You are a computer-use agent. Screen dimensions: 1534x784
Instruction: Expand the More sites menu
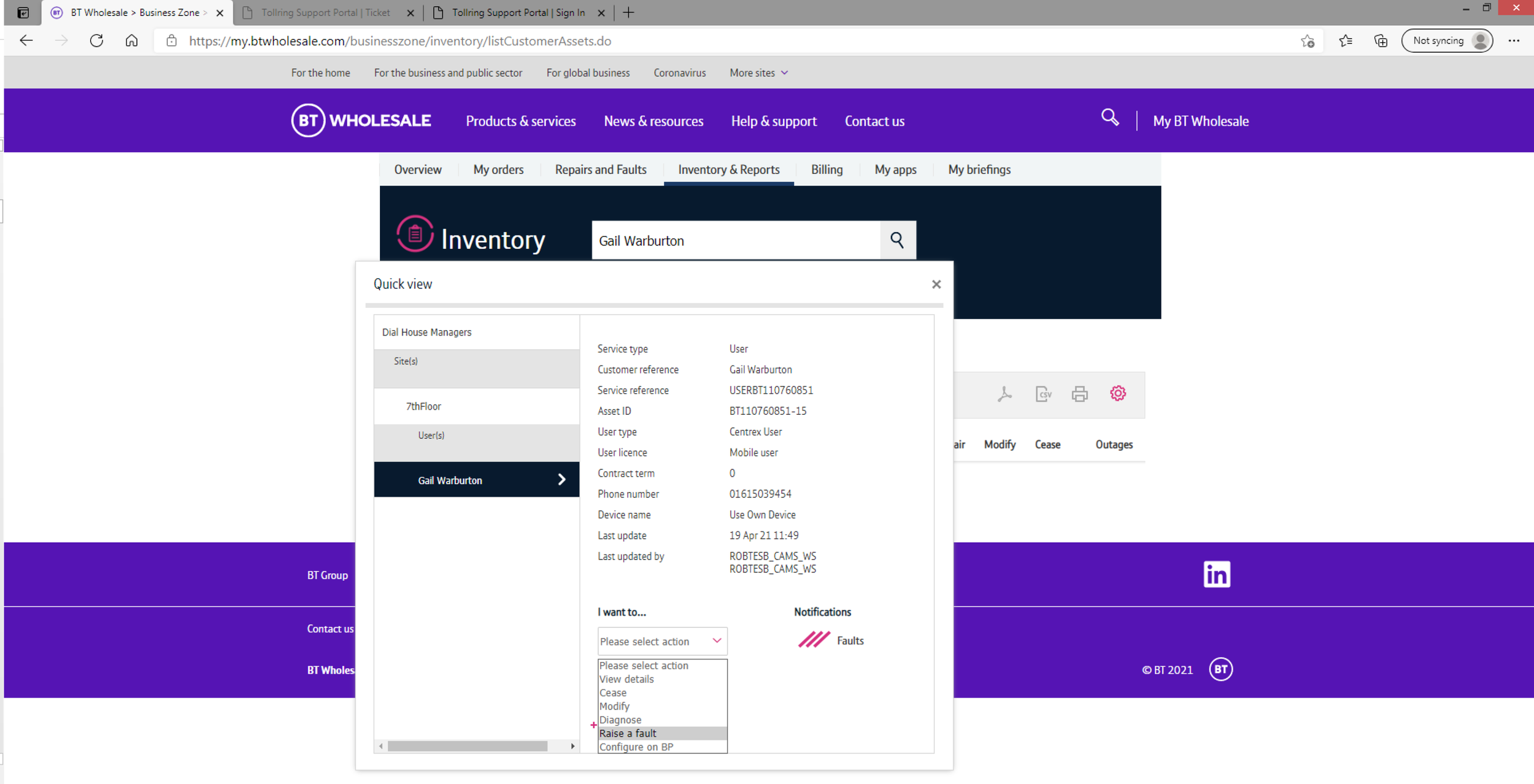(x=758, y=73)
